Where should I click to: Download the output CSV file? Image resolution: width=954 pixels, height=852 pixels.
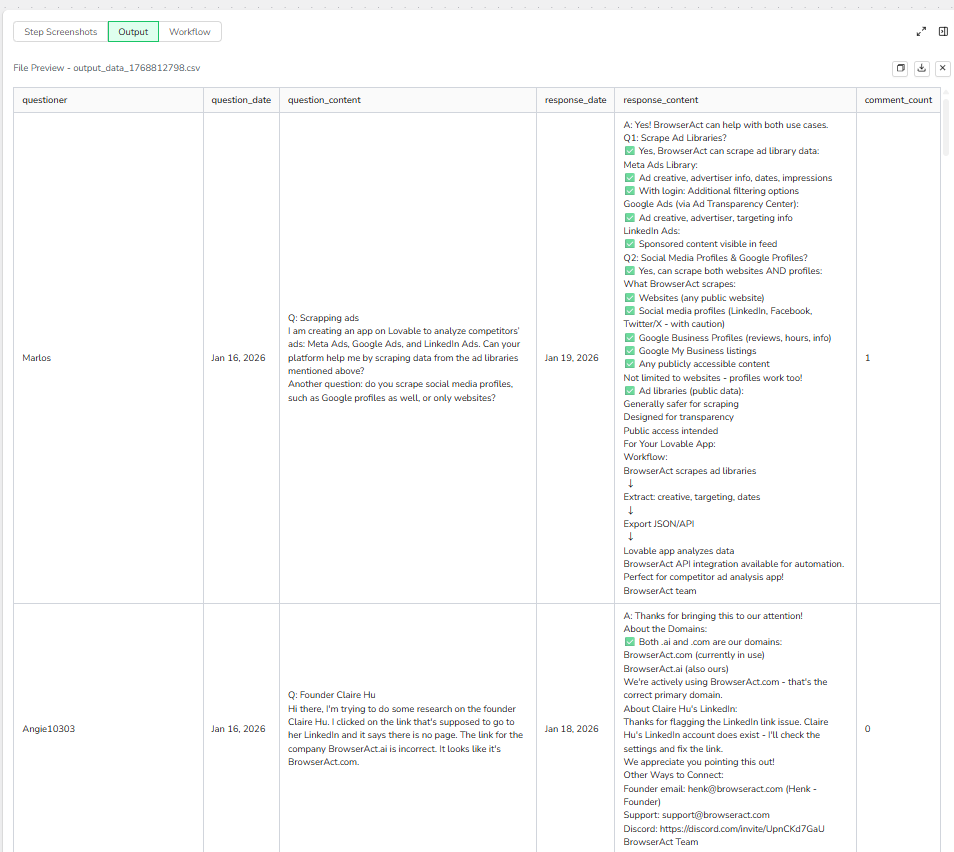[x=921, y=68]
